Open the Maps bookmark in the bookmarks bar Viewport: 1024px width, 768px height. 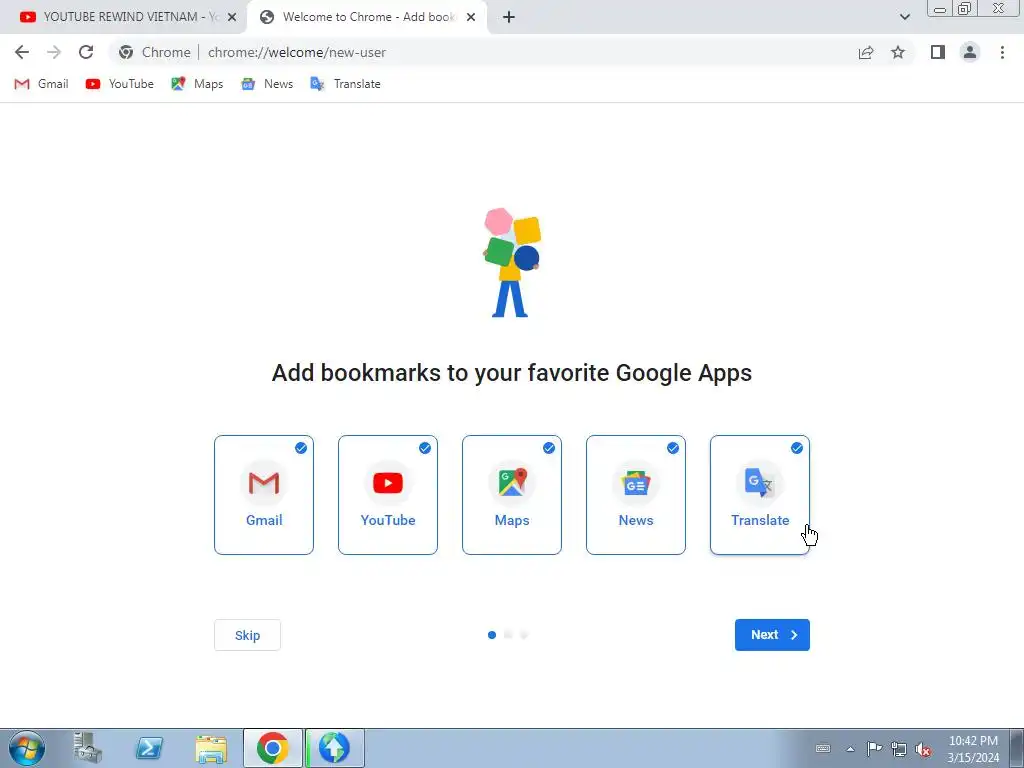(x=197, y=84)
